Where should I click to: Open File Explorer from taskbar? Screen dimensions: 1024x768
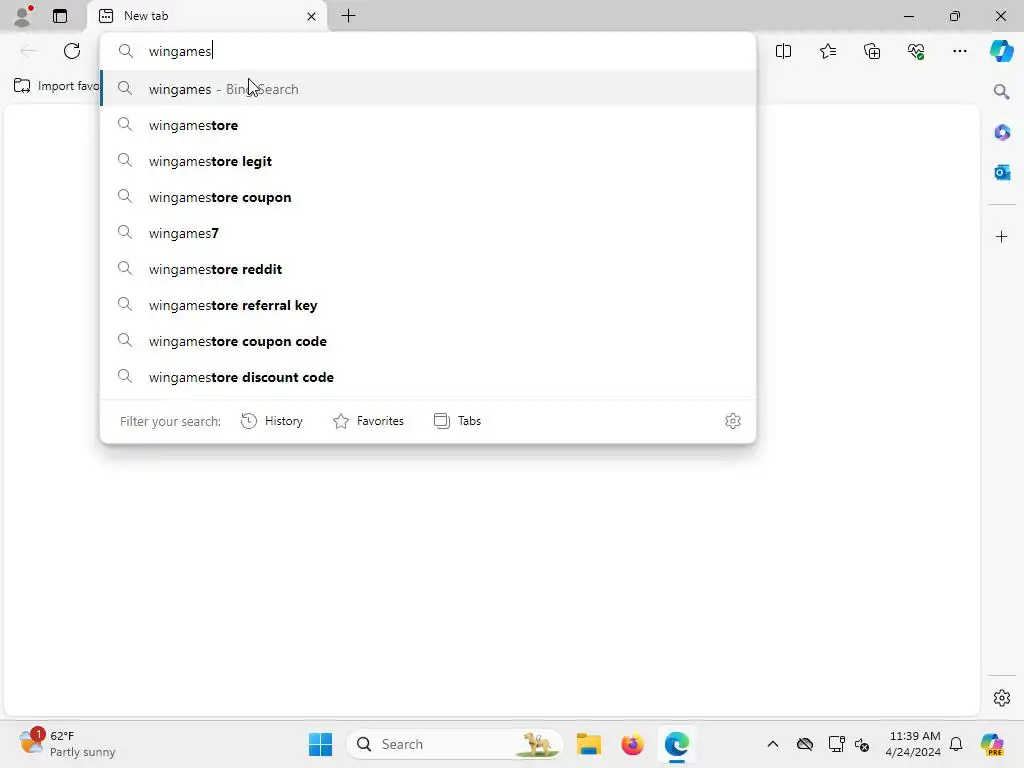click(x=588, y=744)
